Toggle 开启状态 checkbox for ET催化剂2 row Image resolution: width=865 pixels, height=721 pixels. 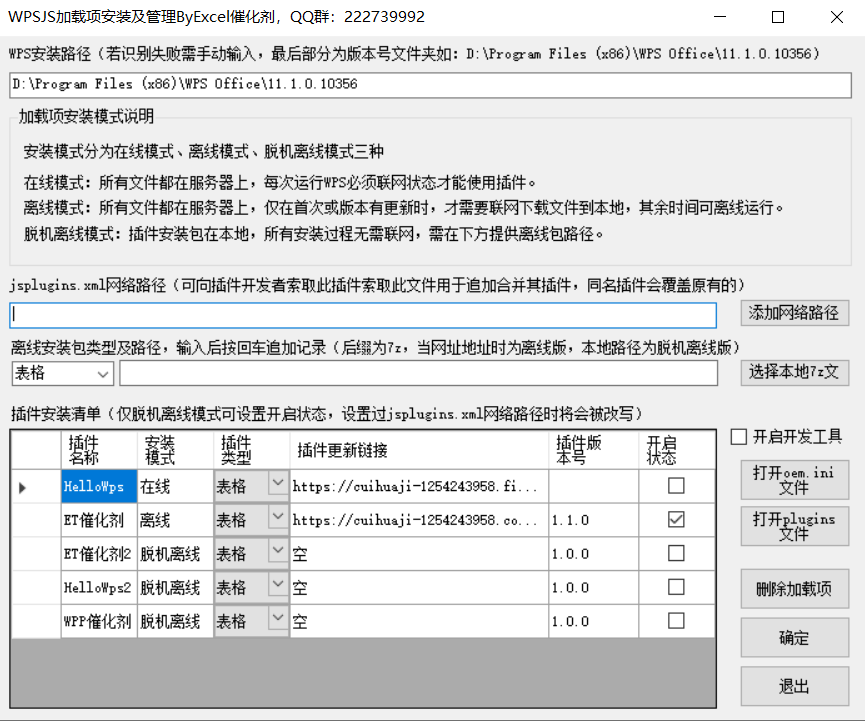click(x=676, y=553)
